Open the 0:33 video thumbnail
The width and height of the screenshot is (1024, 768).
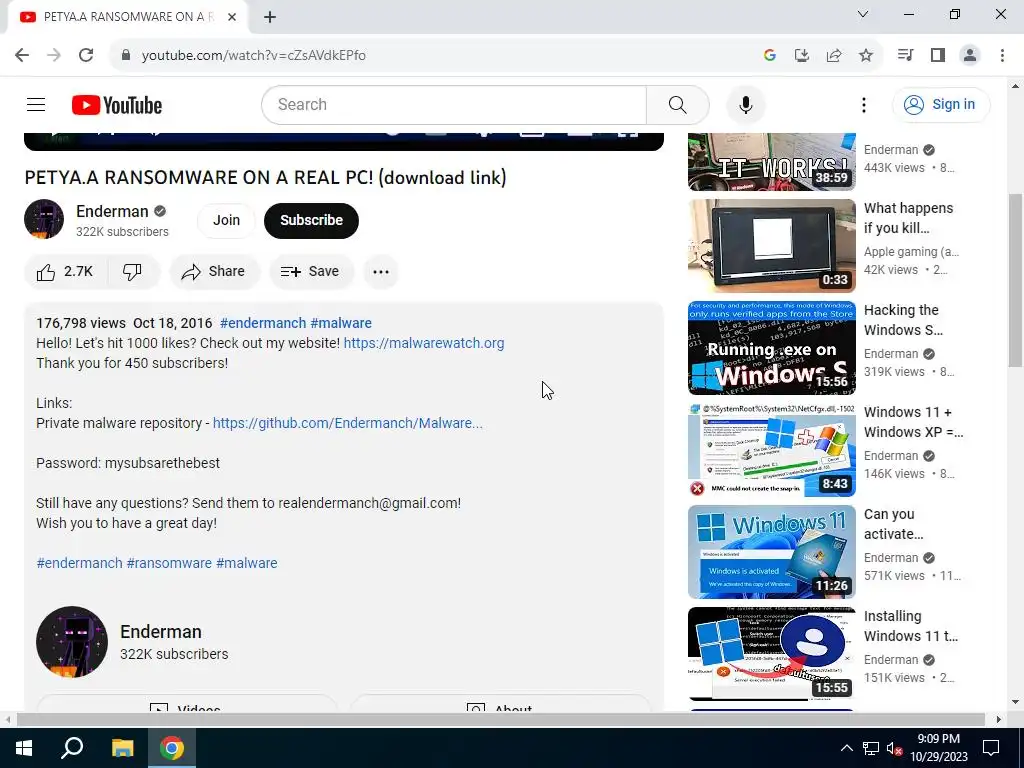coord(771,246)
